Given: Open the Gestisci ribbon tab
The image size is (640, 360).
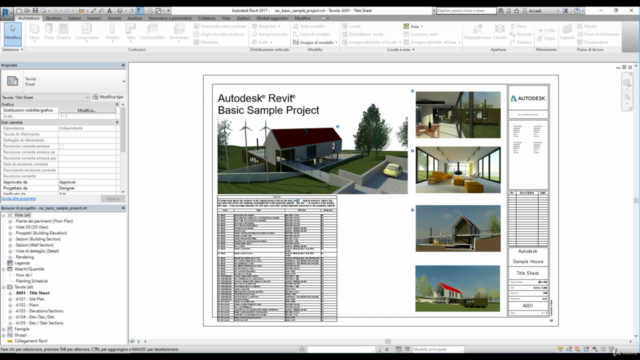Looking at the screenshot, I should pyautogui.click(x=243, y=18).
